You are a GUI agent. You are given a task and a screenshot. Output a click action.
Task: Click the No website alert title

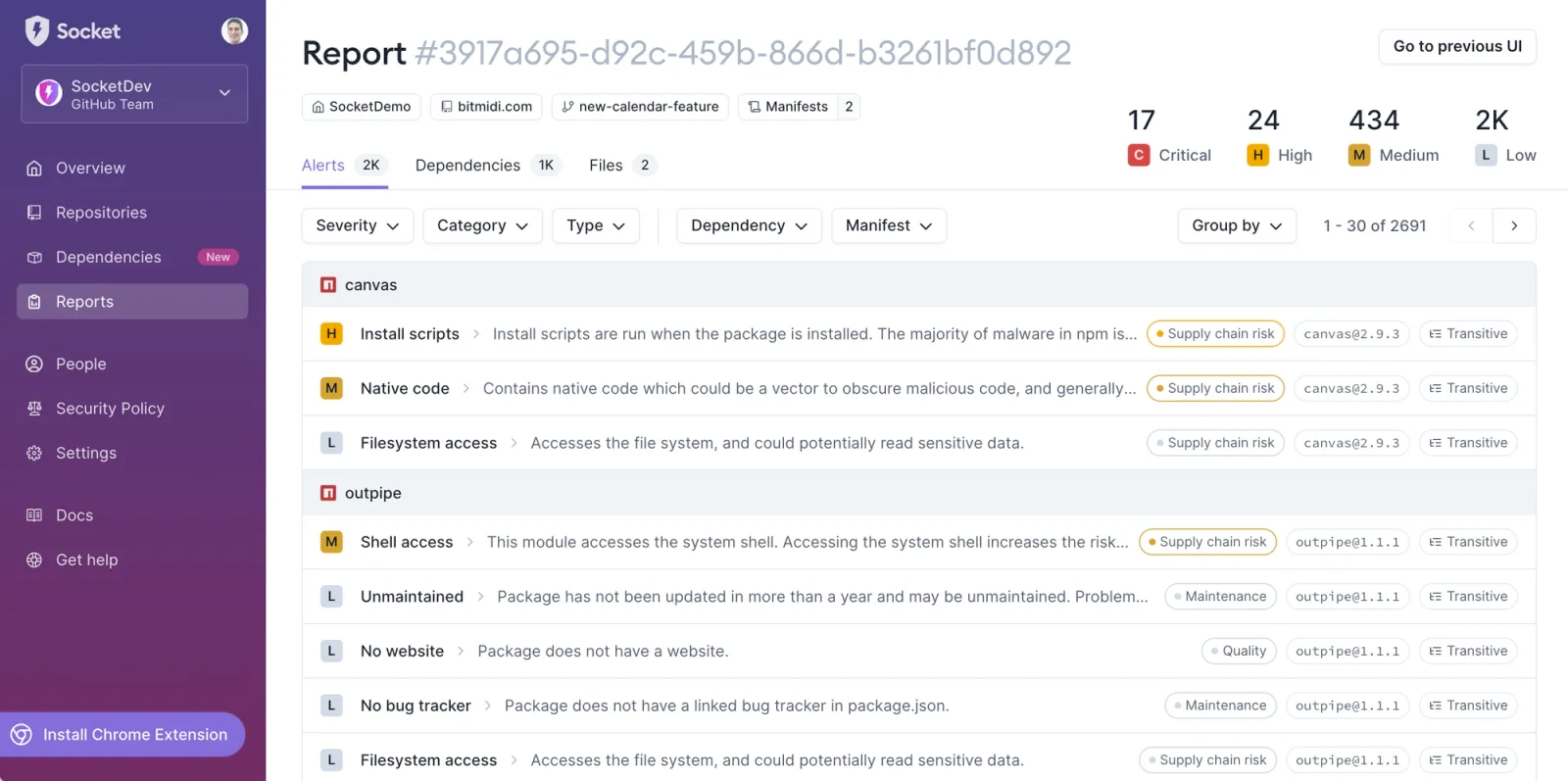[x=402, y=652]
